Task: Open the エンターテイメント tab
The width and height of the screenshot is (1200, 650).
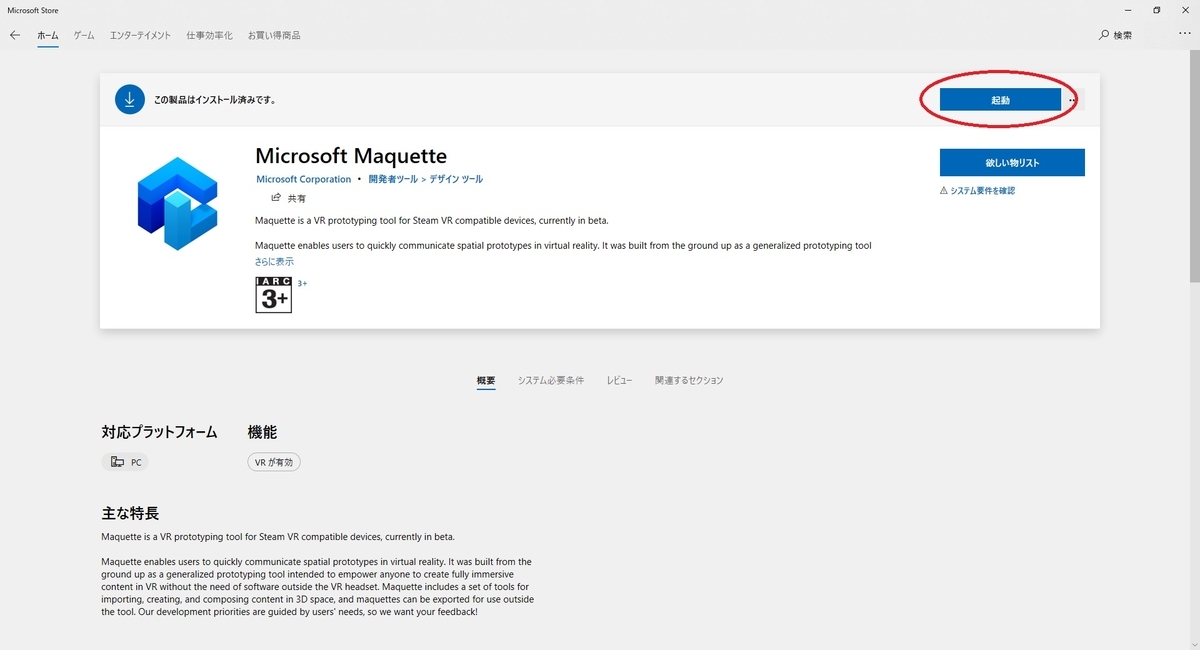Action: coord(140,35)
